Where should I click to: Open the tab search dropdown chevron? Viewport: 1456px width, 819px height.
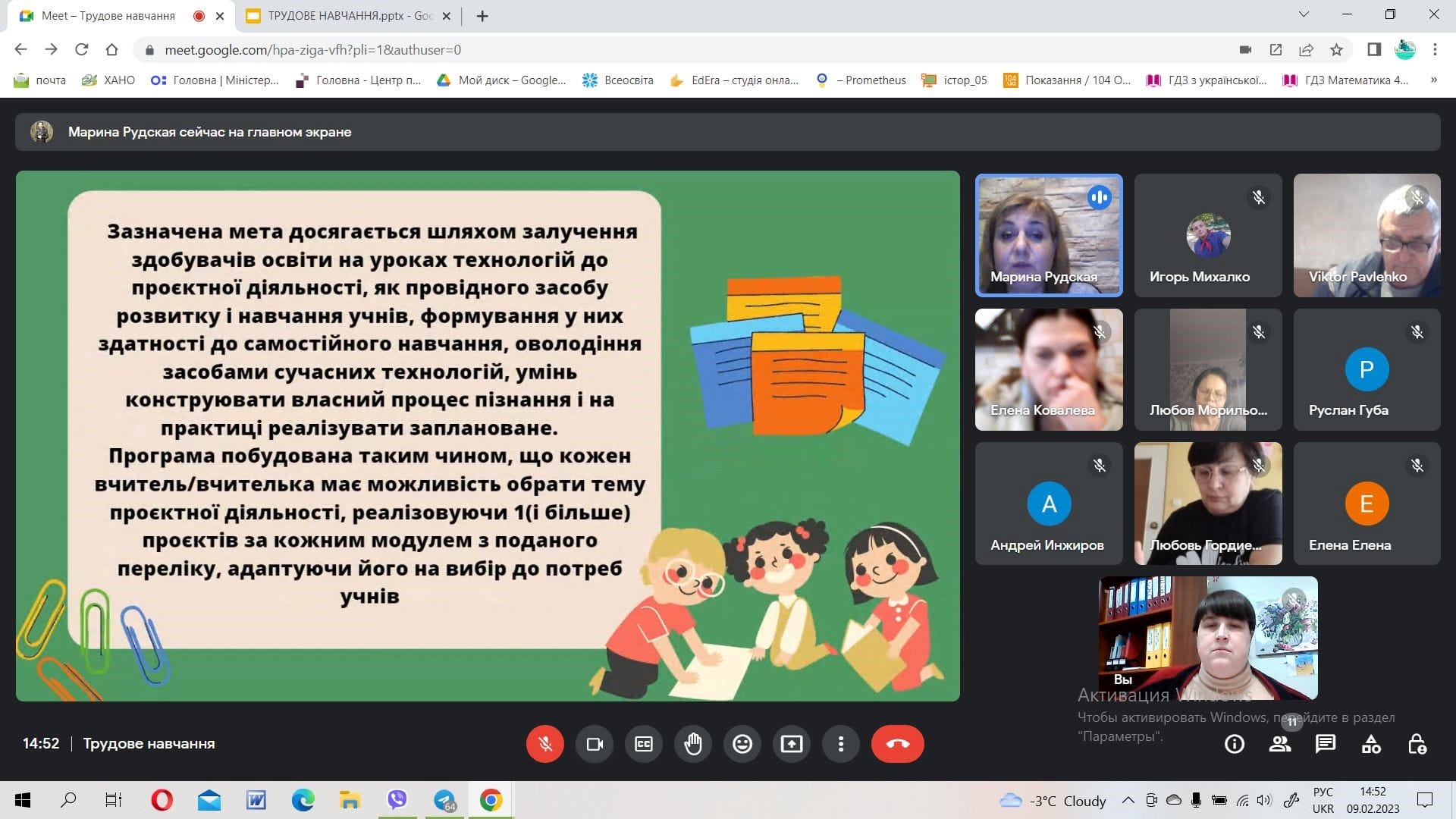(x=1304, y=14)
